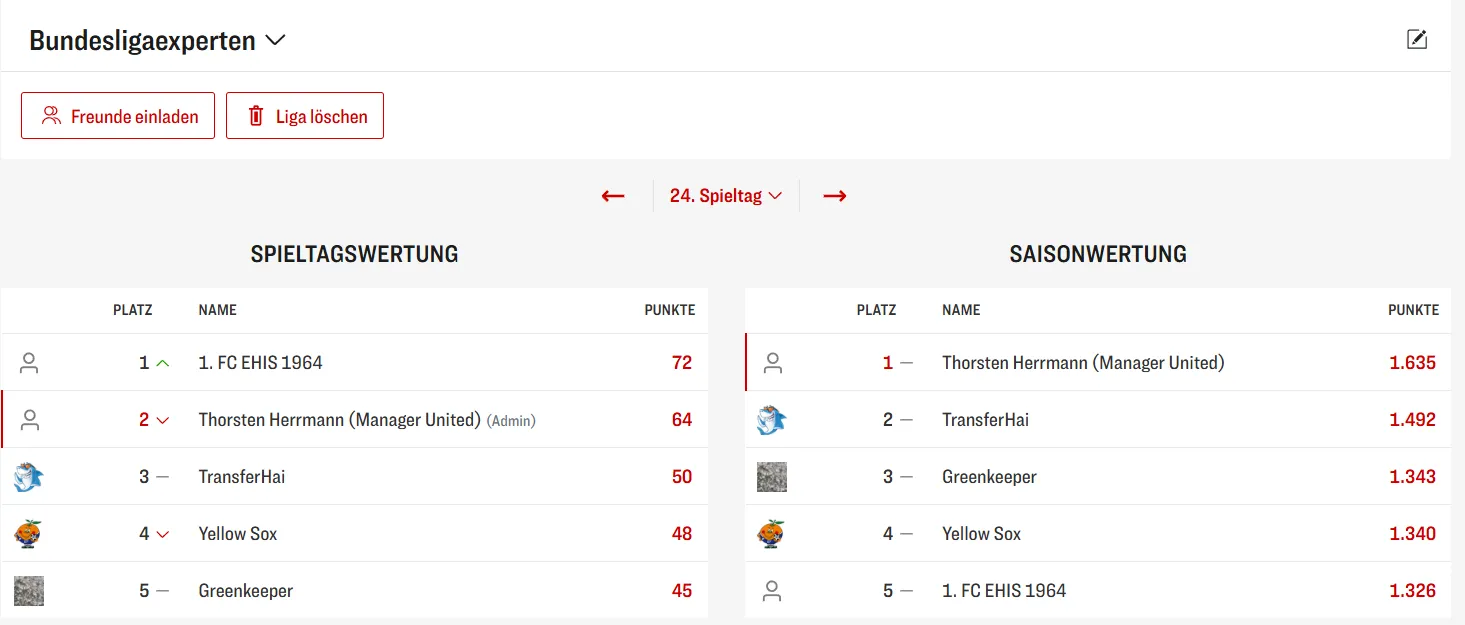The width and height of the screenshot is (1465, 625).
Task: Click the edit league pencil icon
Action: tap(1416, 40)
